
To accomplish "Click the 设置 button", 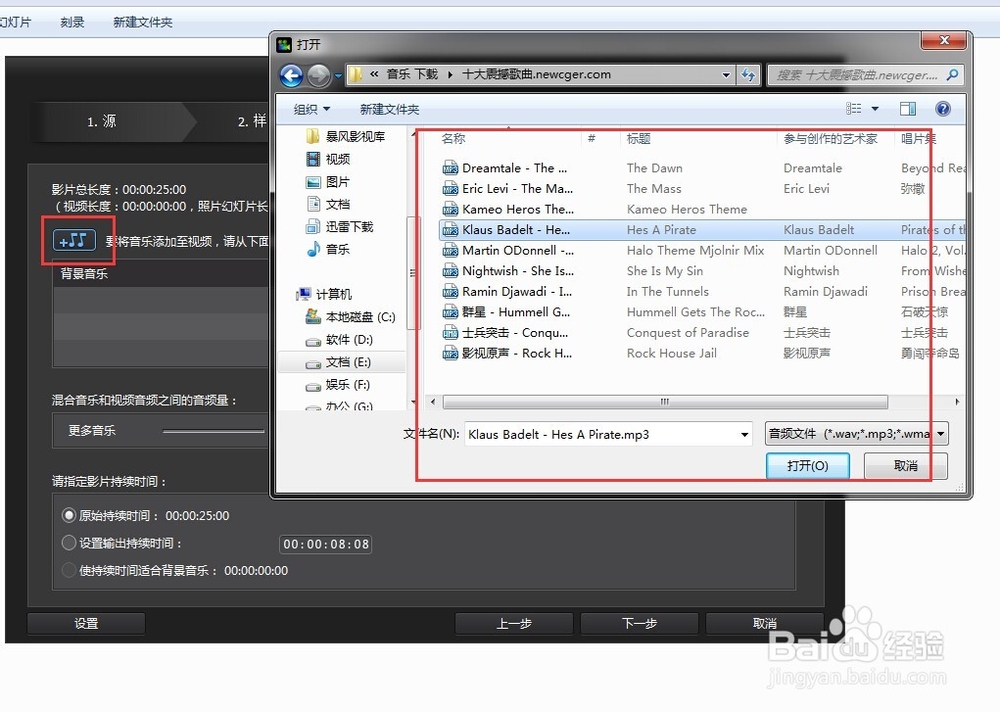I will pyautogui.click(x=86, y=623).
